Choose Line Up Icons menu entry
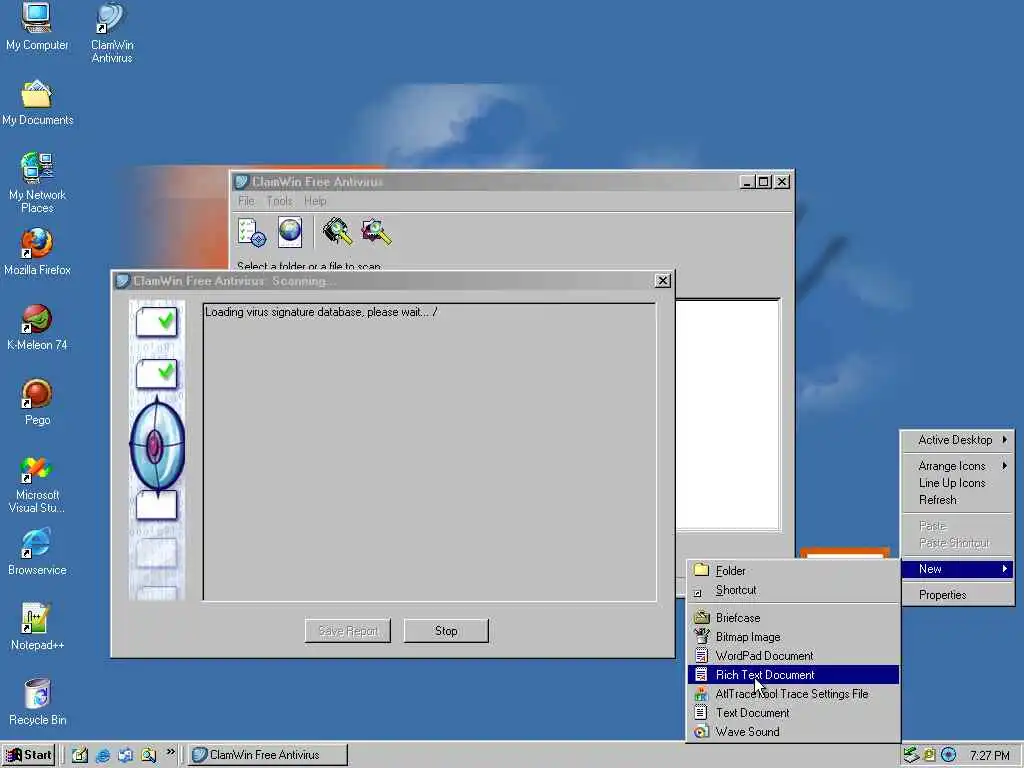Image resolution: width=1024 pixels, height=768 pixels. click(957, 483)
